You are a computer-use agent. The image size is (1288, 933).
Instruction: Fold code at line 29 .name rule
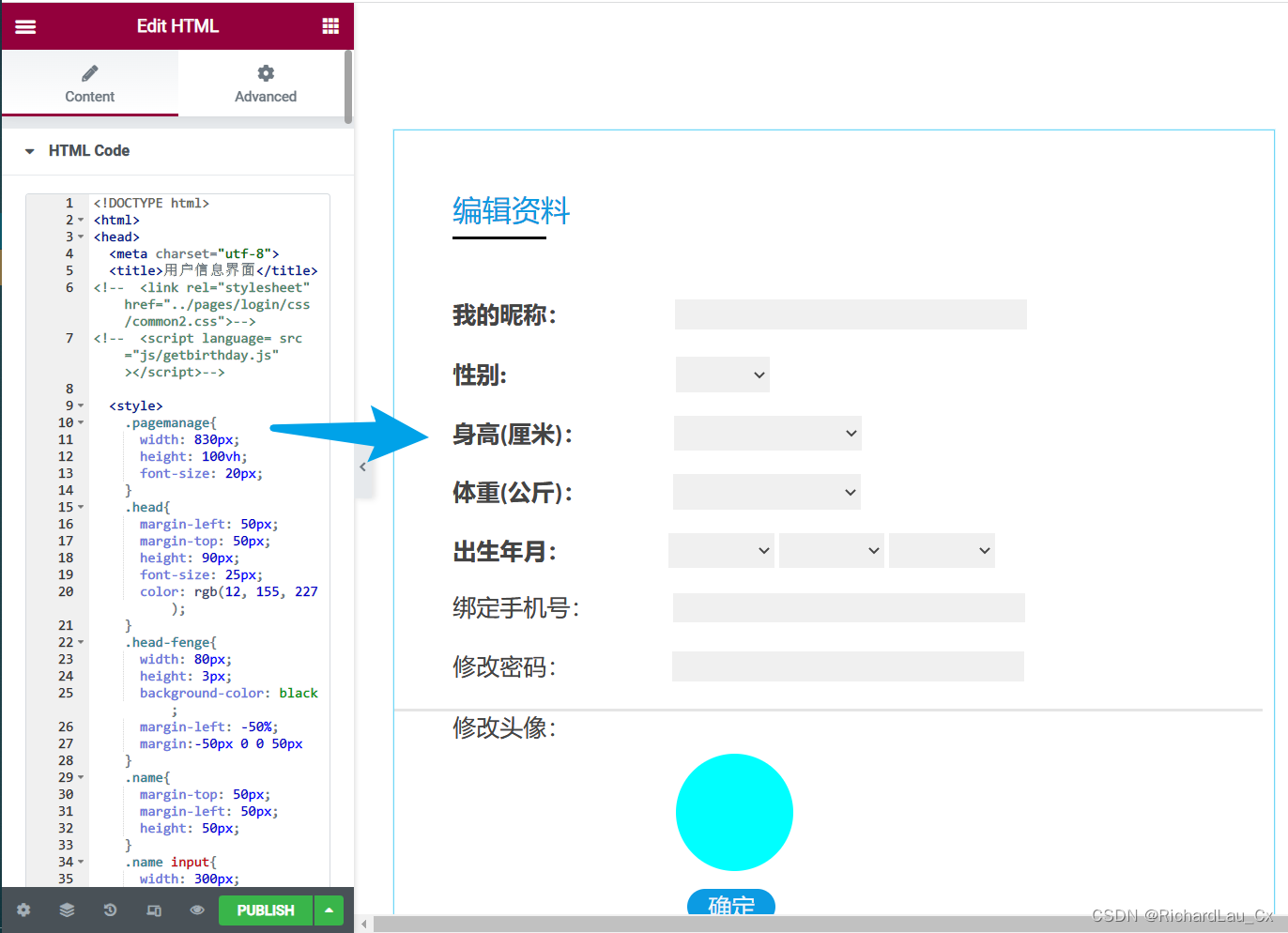pyautogui.click(x=81, y=778)
